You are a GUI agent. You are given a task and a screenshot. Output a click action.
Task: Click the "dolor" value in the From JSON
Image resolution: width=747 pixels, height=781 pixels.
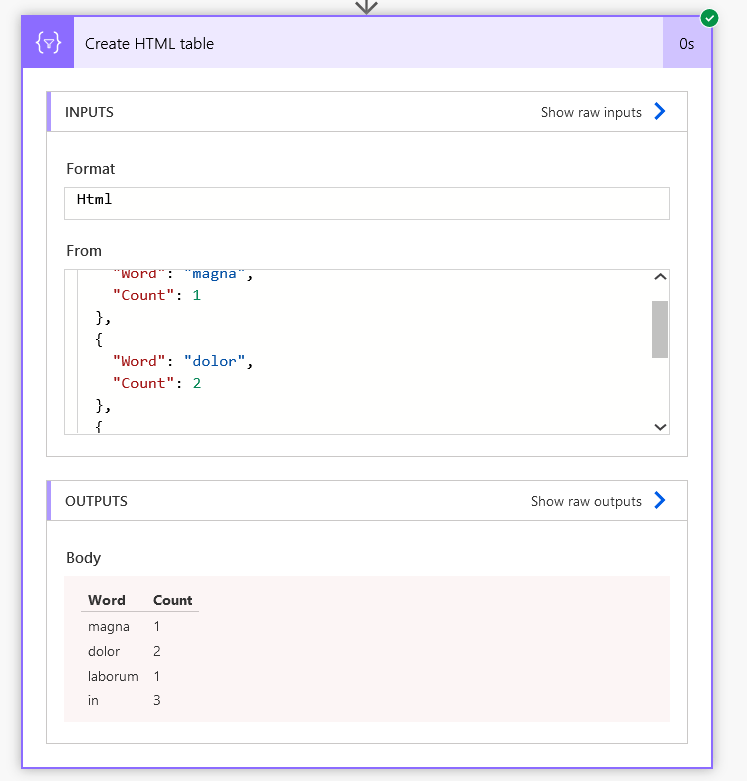(x=215, y=361)
